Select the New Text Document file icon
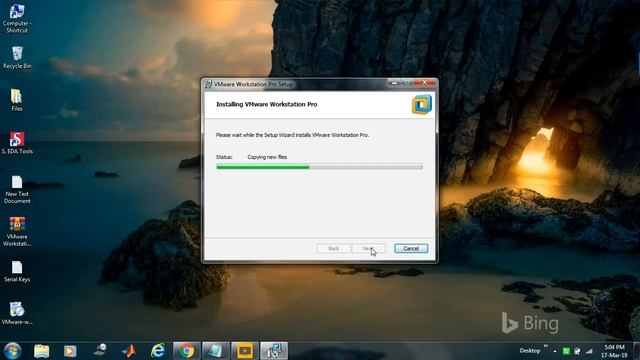 (17, 189)
